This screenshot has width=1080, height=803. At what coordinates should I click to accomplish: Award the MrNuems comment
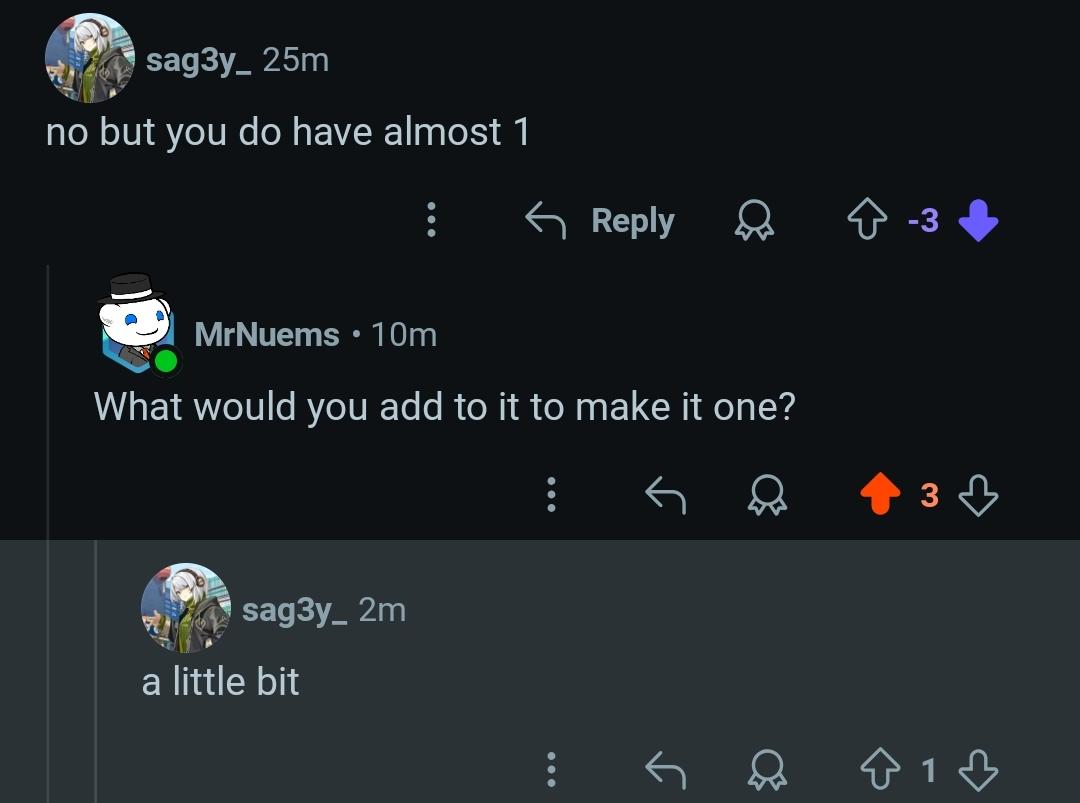pyautogui.click(x=767, y=495)
